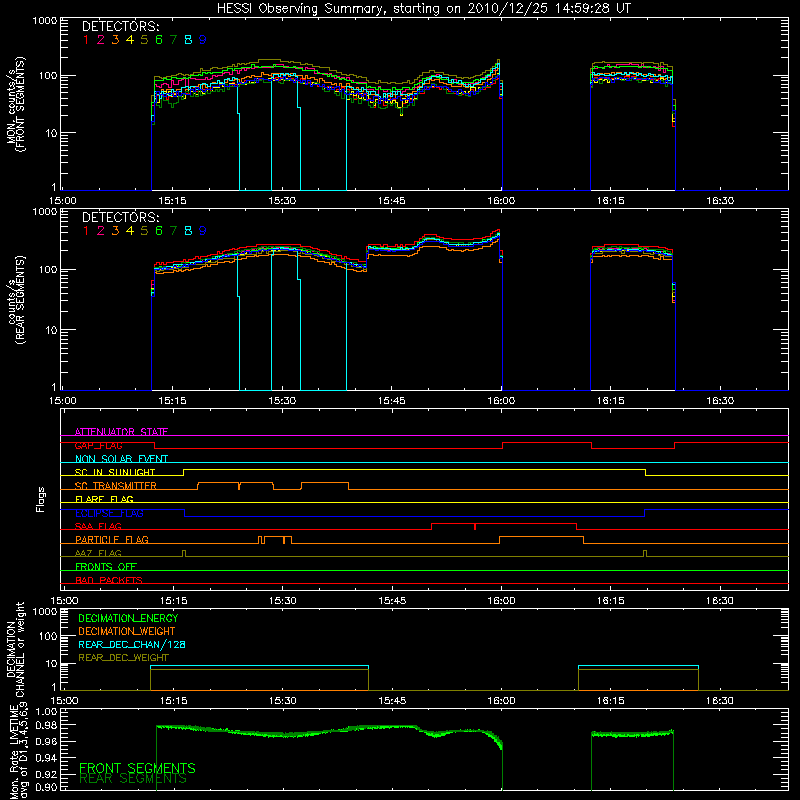Click 15:00 tick under front segments plot
This screenshot has width=800, height=800.
tap(63, 201)
